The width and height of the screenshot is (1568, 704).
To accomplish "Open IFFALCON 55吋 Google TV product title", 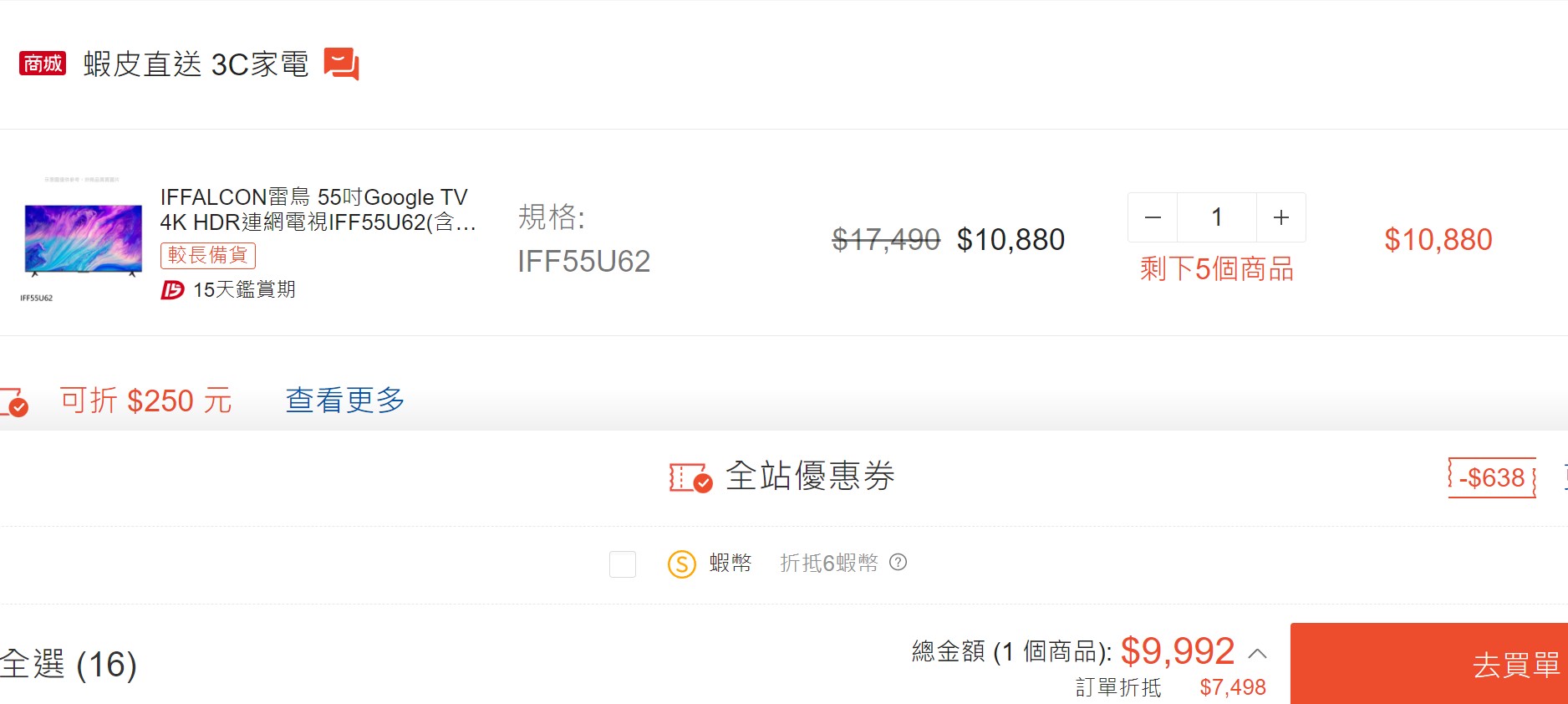I will [316, 209].
